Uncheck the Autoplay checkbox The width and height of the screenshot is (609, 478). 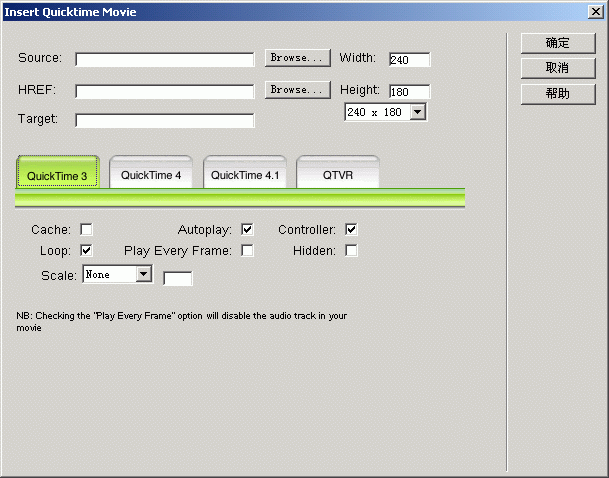(247, 229)
